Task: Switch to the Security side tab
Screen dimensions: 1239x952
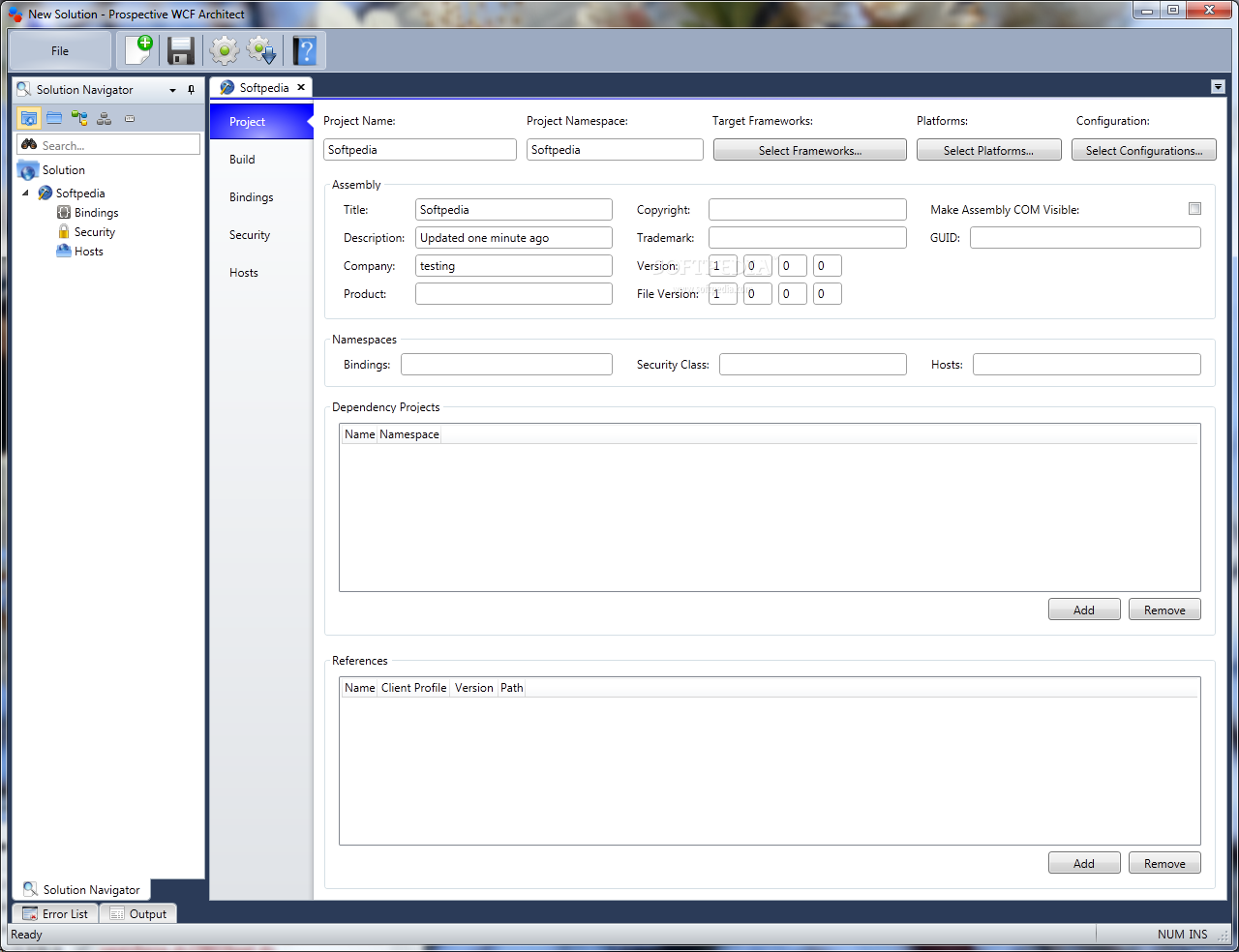Action: [x=261, y=235]
